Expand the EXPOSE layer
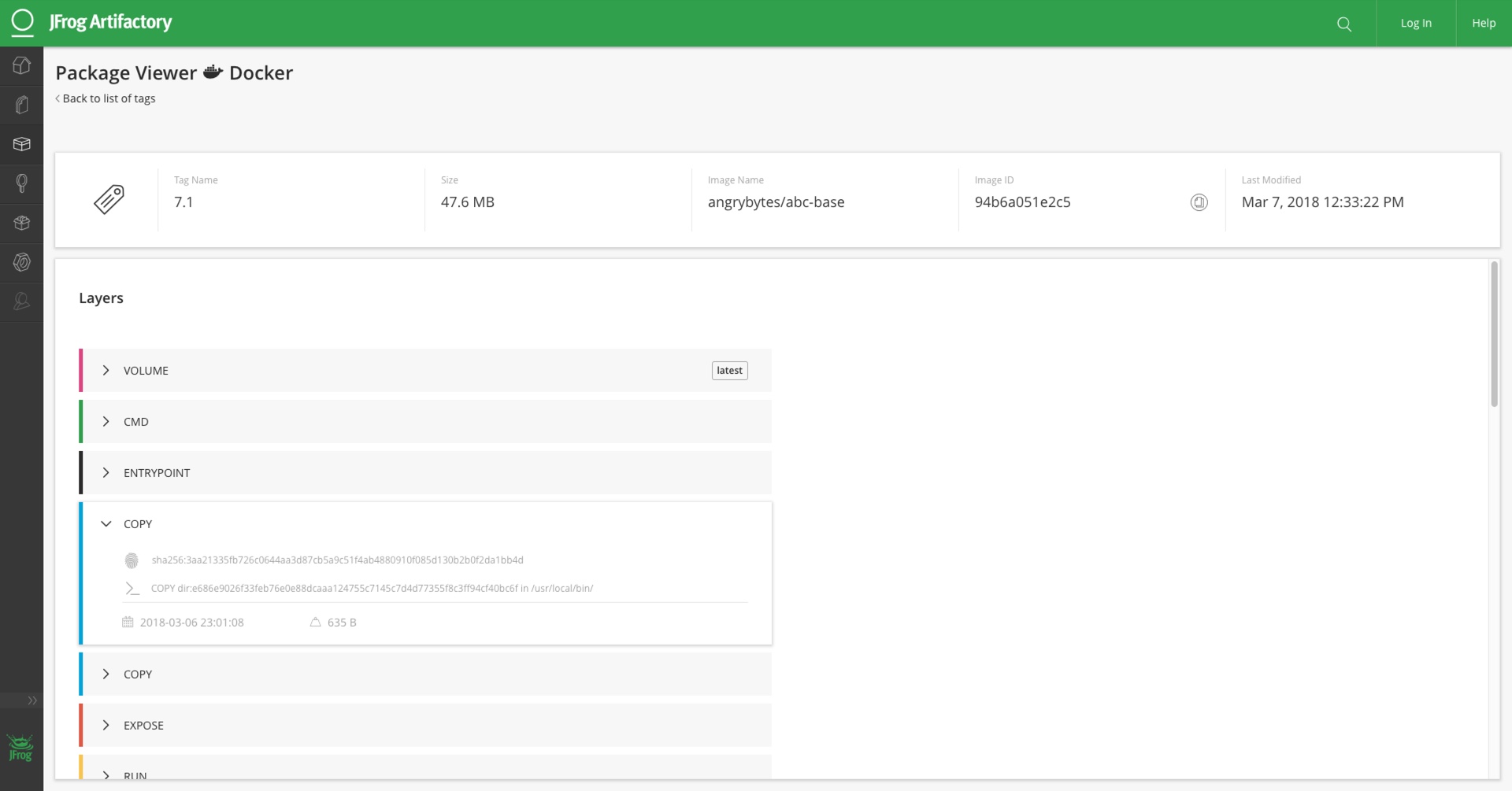This screenshot has height=791, width=1512. [106, 725]
